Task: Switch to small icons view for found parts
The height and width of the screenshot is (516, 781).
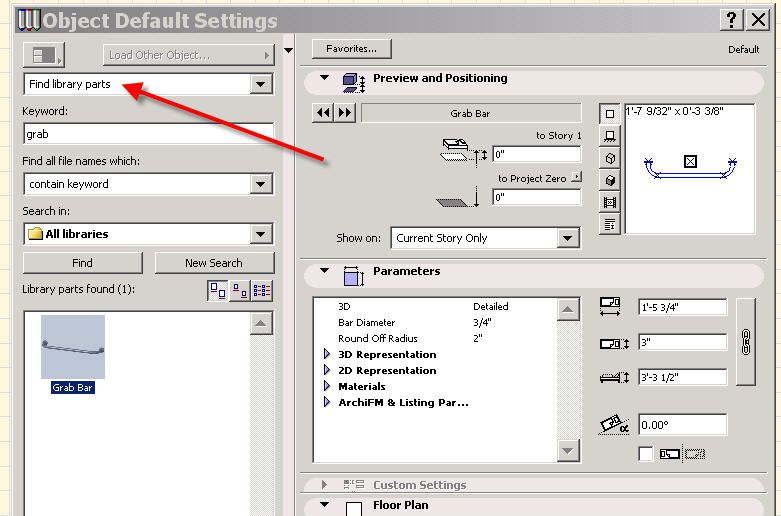Action: pyautogui.click(x=240, y=290)
